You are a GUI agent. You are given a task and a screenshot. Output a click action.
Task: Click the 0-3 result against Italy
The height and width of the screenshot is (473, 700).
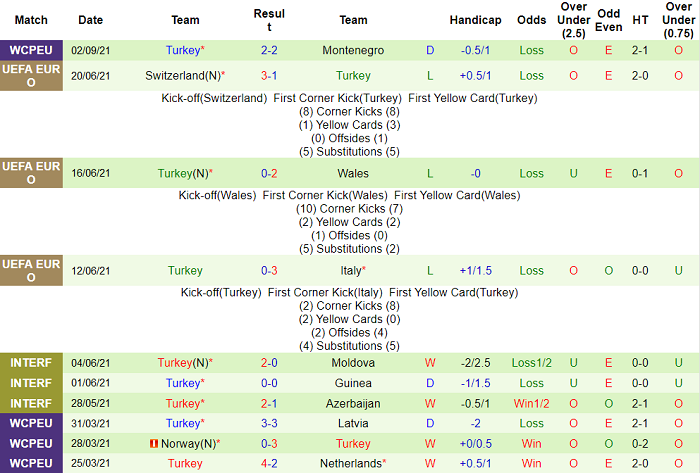269,270
